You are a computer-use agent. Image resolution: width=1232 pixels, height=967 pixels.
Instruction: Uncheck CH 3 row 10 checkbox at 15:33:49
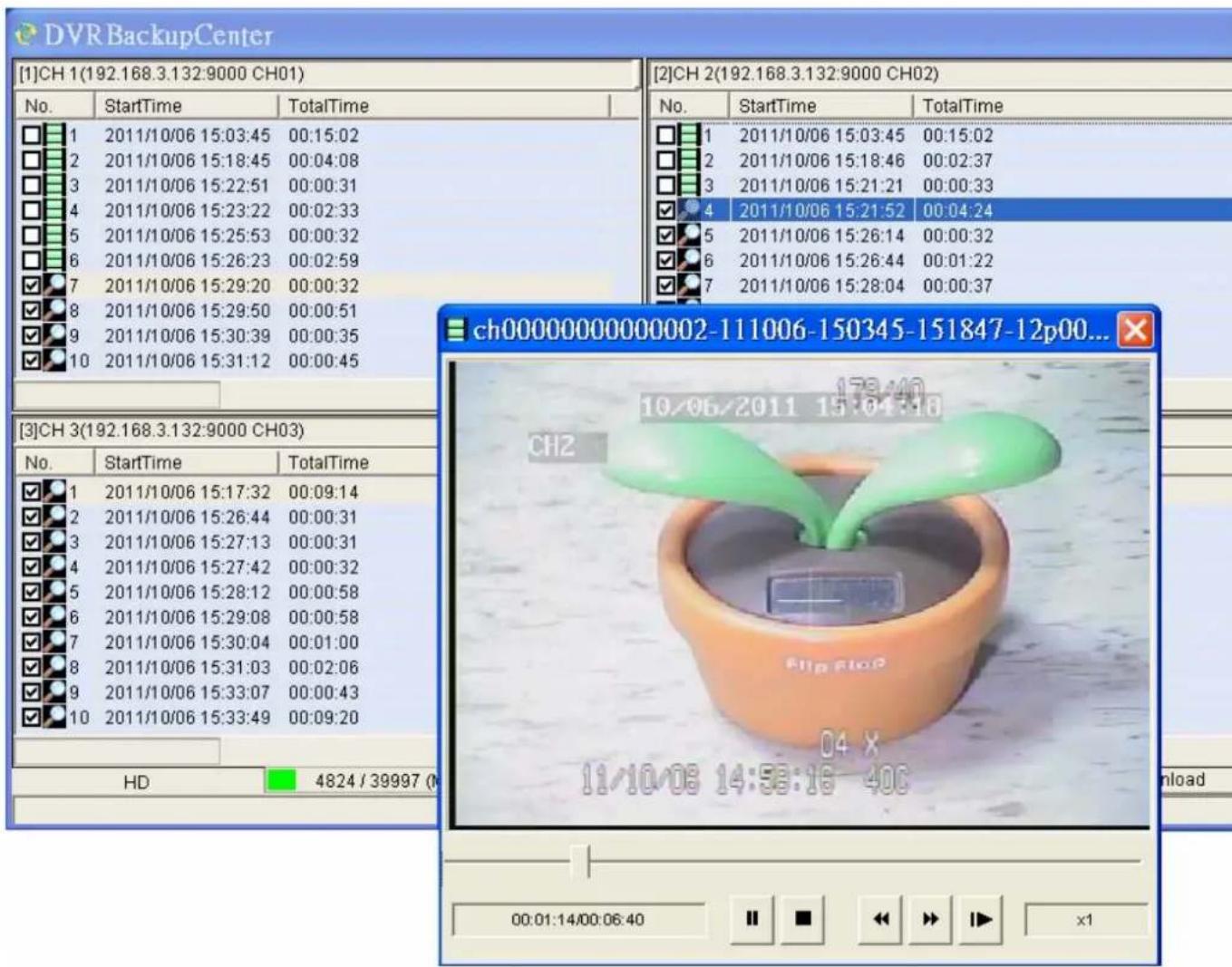[32, 717]
